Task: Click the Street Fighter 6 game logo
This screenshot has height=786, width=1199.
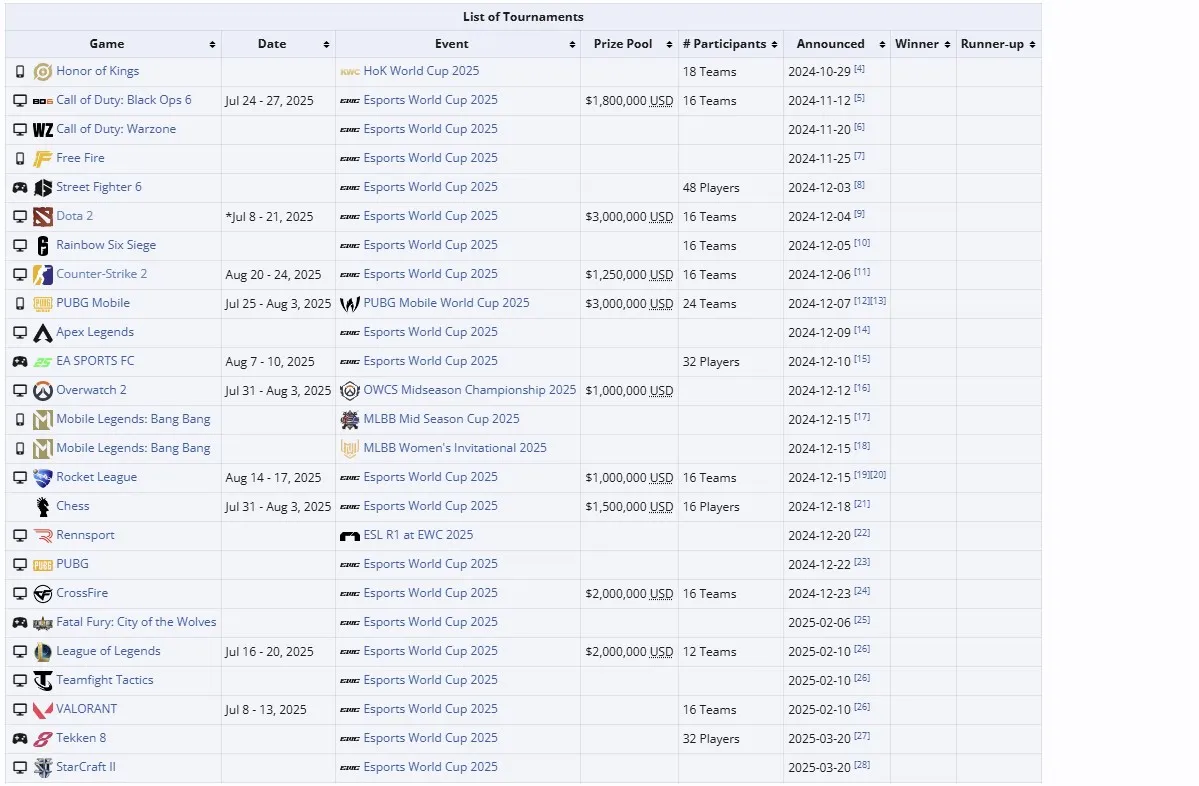Action: point(43,187)
